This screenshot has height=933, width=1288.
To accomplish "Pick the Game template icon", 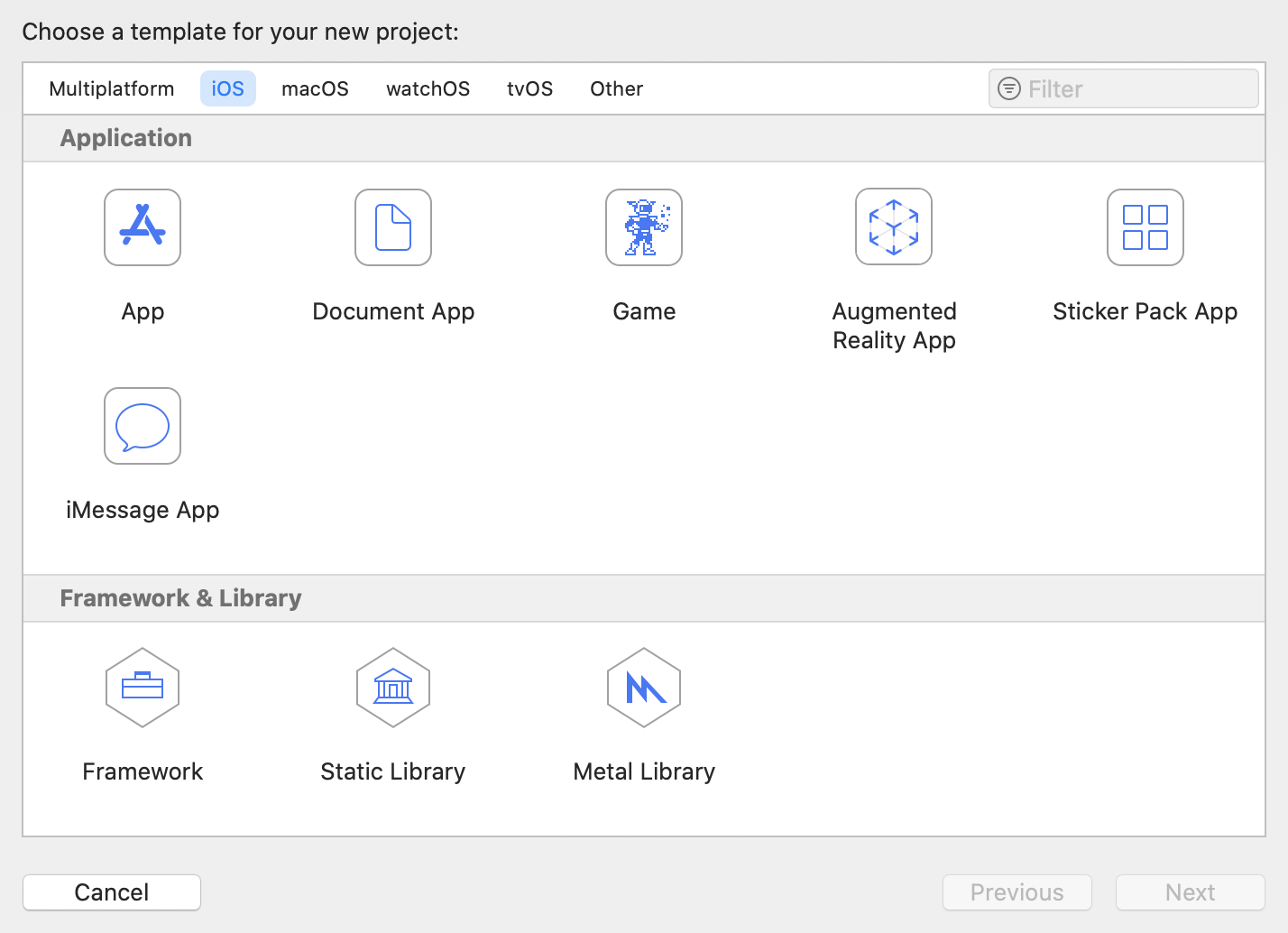I will tap(644, 227).
